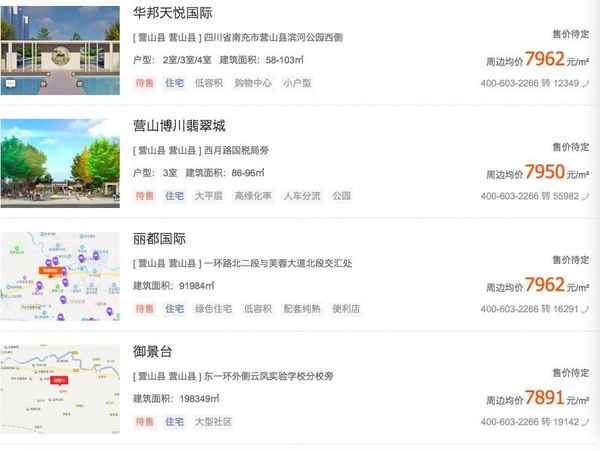Select the 绿色住宅 tag
This screenshot has width=600, height=451.
pyautogui.click(x=213, y=309)
